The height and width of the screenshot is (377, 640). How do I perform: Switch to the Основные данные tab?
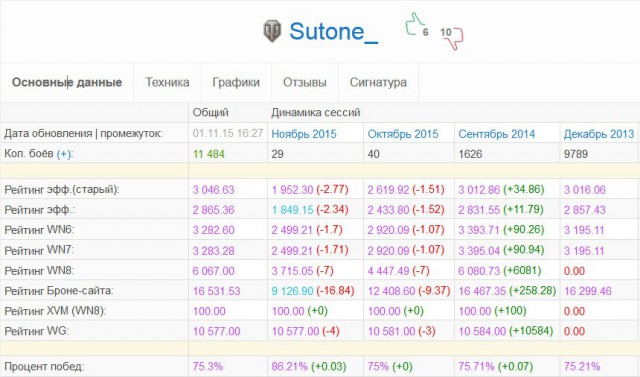coord(67,82)
